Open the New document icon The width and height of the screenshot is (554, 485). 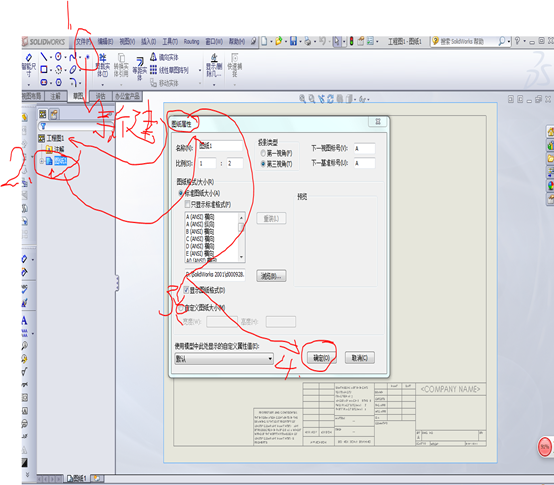[x=264, y=41]
